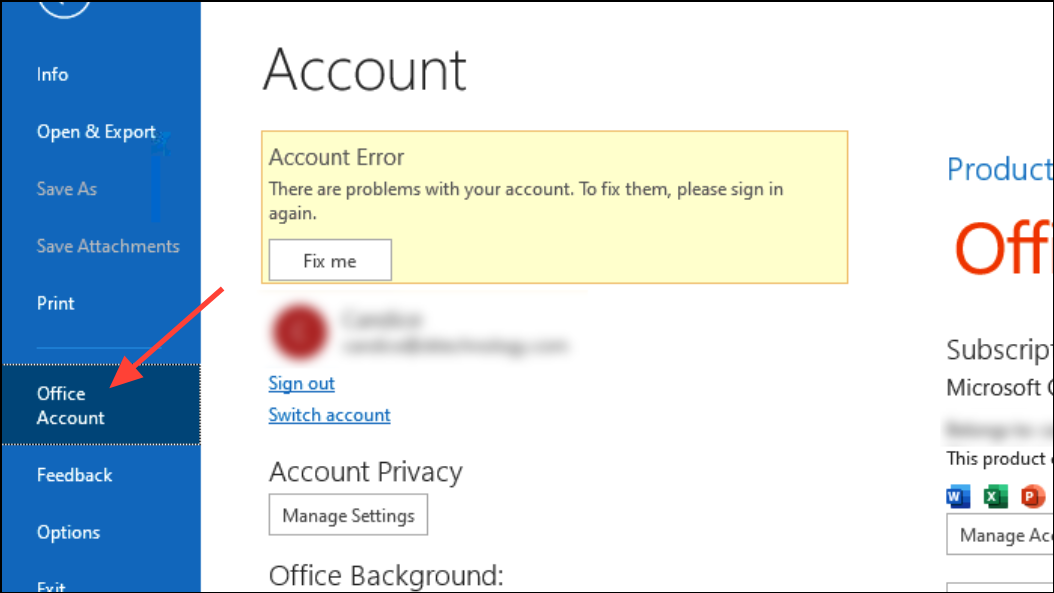The height and width of the screenshot is (593, 1054).
Task: Click the Sign out link
Action: click(x=301, y=383)
